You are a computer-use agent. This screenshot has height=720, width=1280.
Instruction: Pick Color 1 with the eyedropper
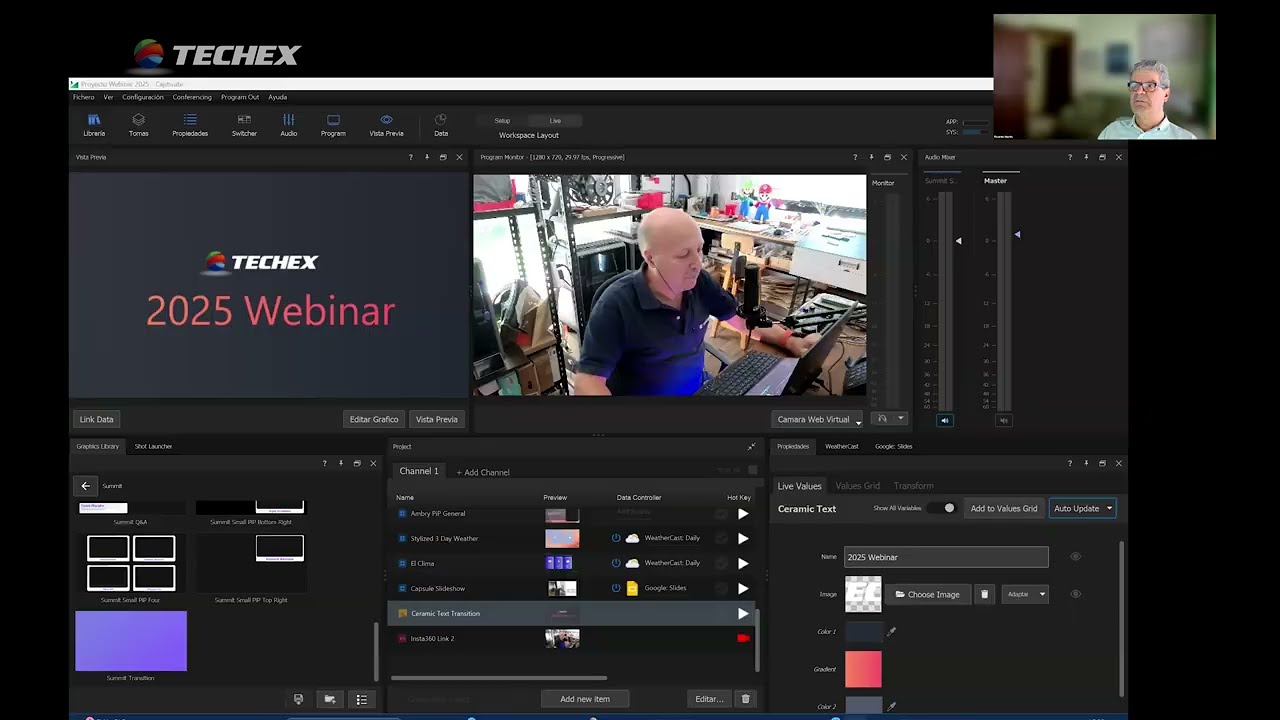pos(891,631)
